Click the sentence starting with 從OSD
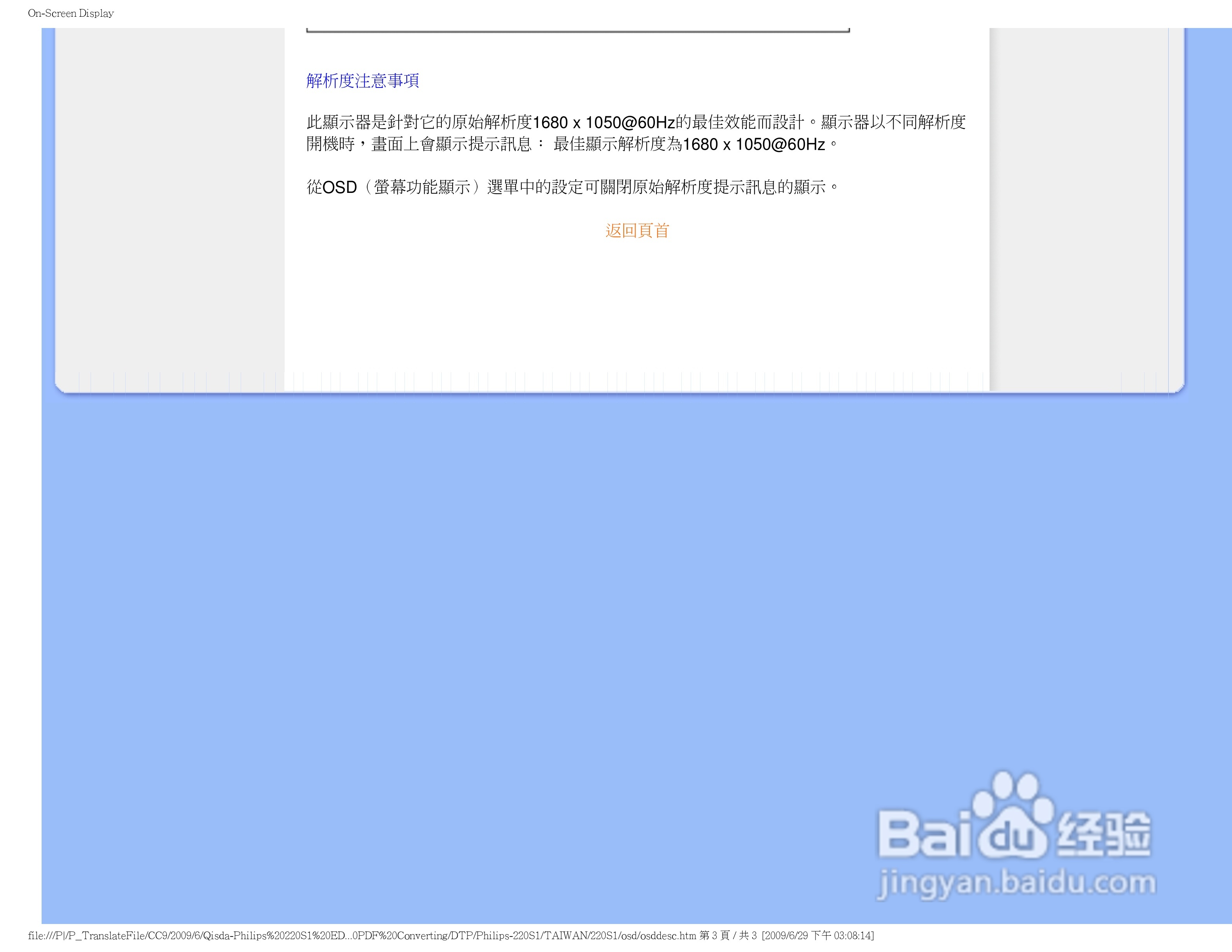 pyautogui.click(x=572, y=187)
